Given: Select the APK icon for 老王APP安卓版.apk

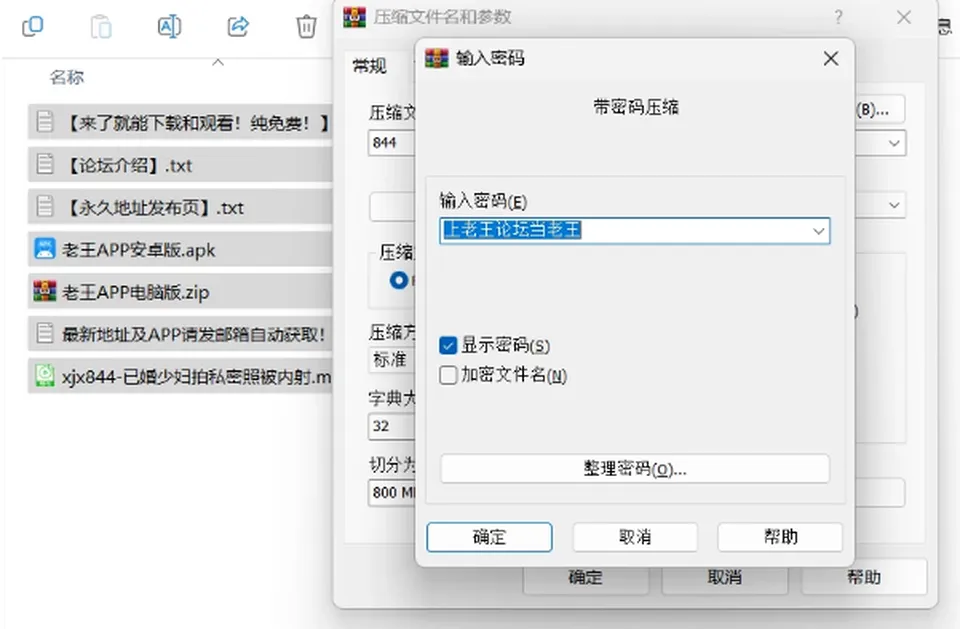Looking at the screenshot, I should (45, 249).
